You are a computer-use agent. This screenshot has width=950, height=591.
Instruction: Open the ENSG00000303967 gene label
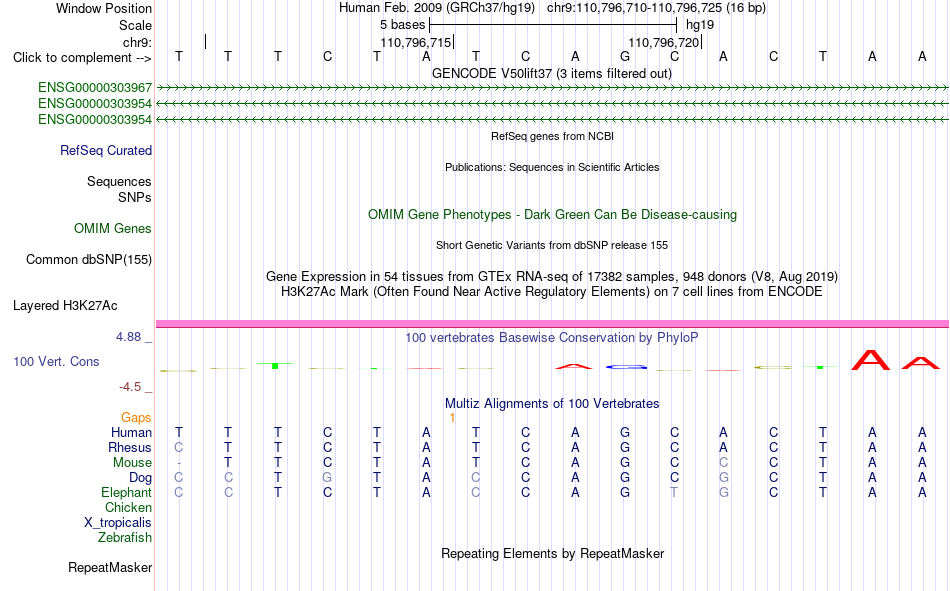click(95, 88)
